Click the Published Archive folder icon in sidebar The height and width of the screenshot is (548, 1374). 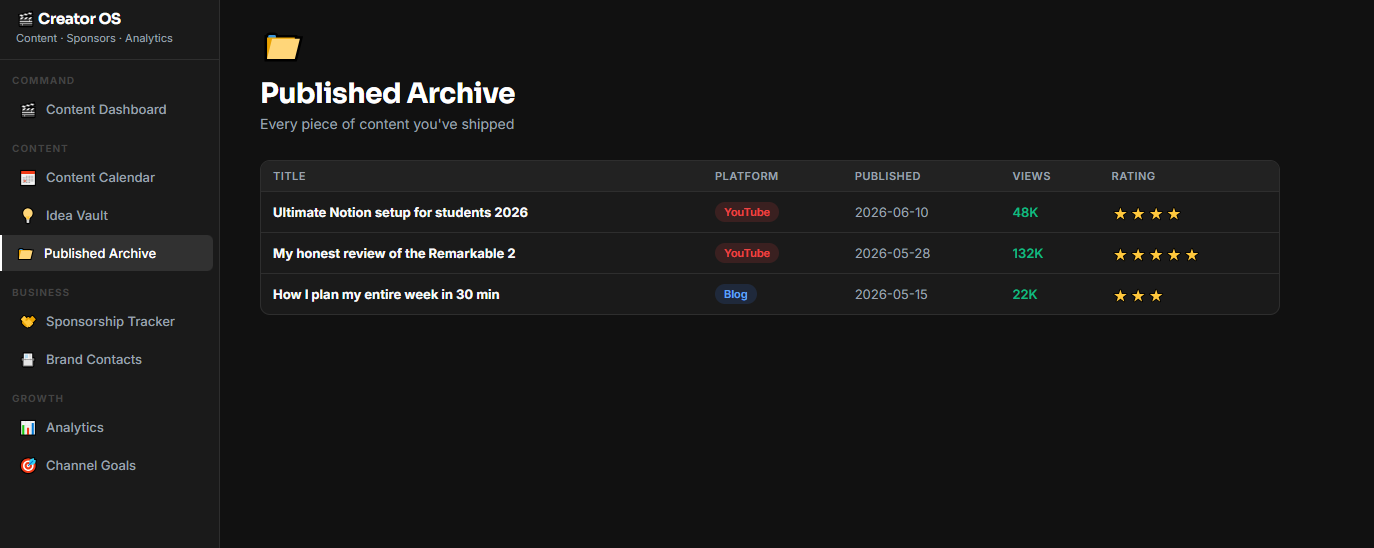coord(26,254)
